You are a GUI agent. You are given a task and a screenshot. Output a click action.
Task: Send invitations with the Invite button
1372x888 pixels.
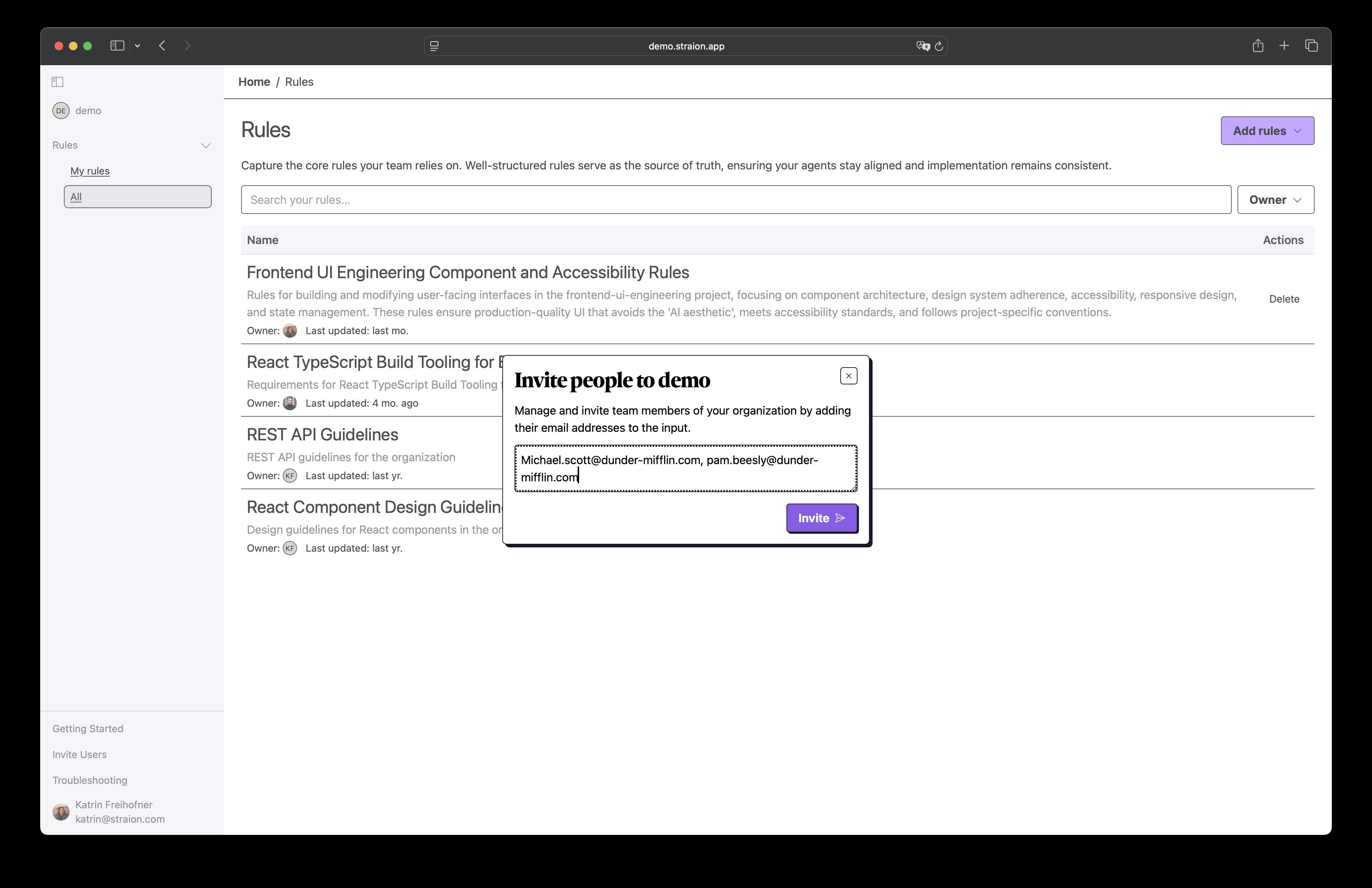[x=822, y=518]
